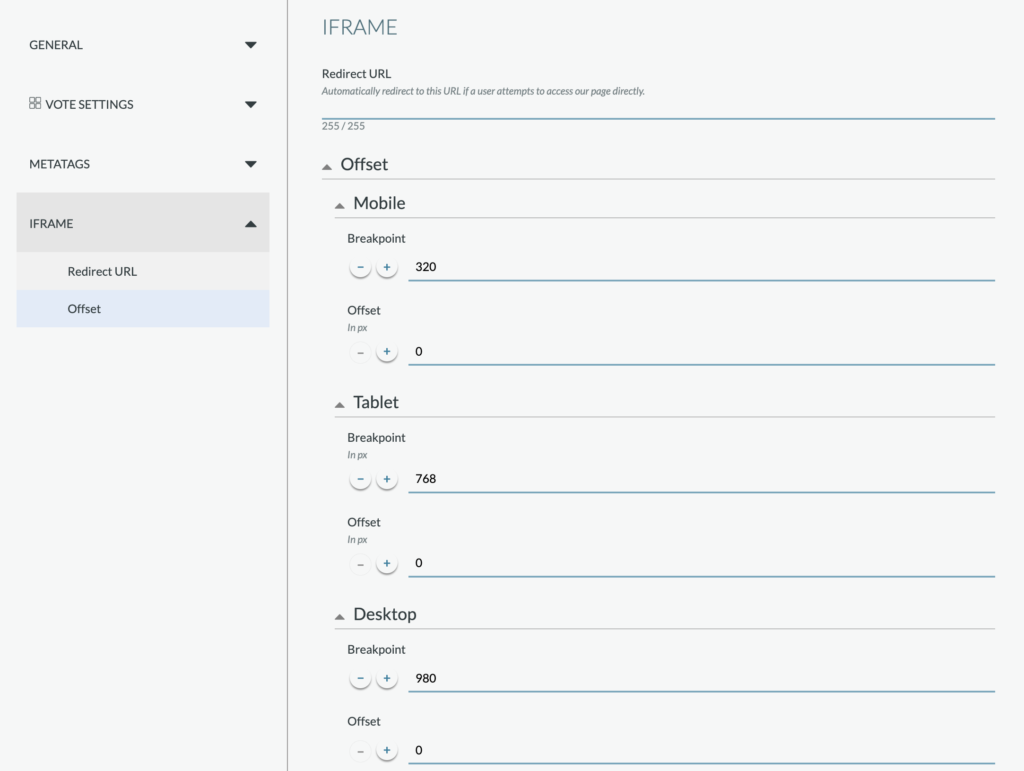
Task: Increase the Mobile Breakpoint value with plus
Action: (387, 267)
